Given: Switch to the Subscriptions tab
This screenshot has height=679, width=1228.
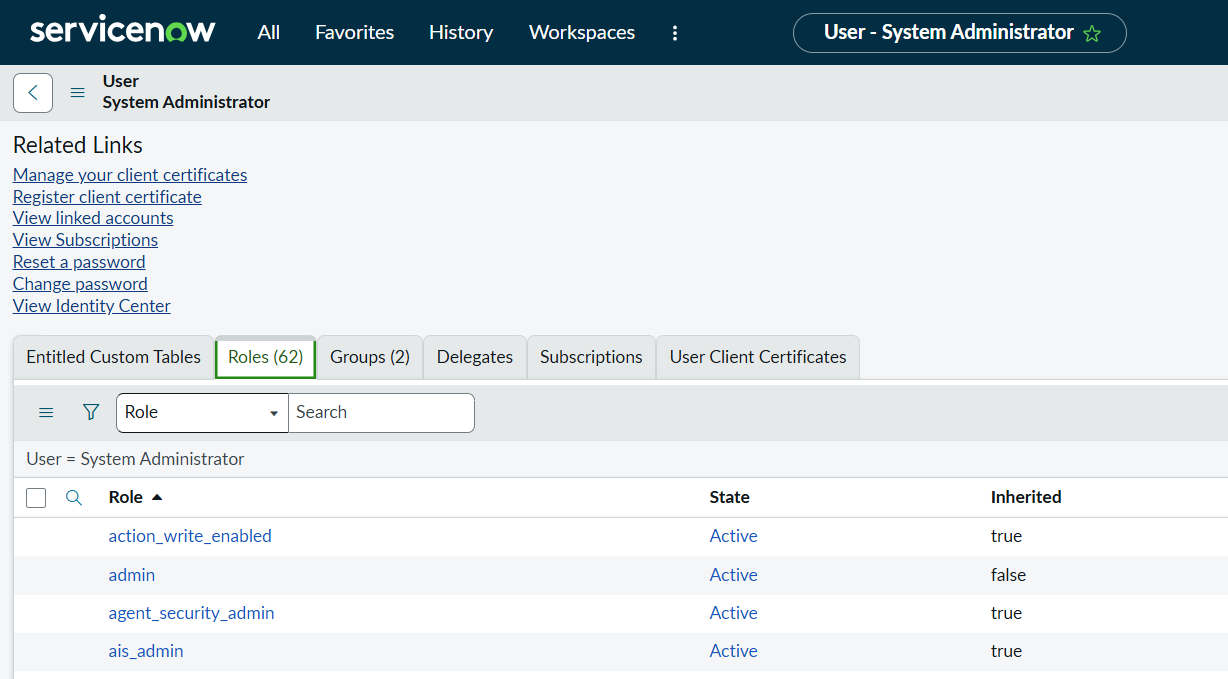Looking at the screenshot, I should tap(591, 356).
